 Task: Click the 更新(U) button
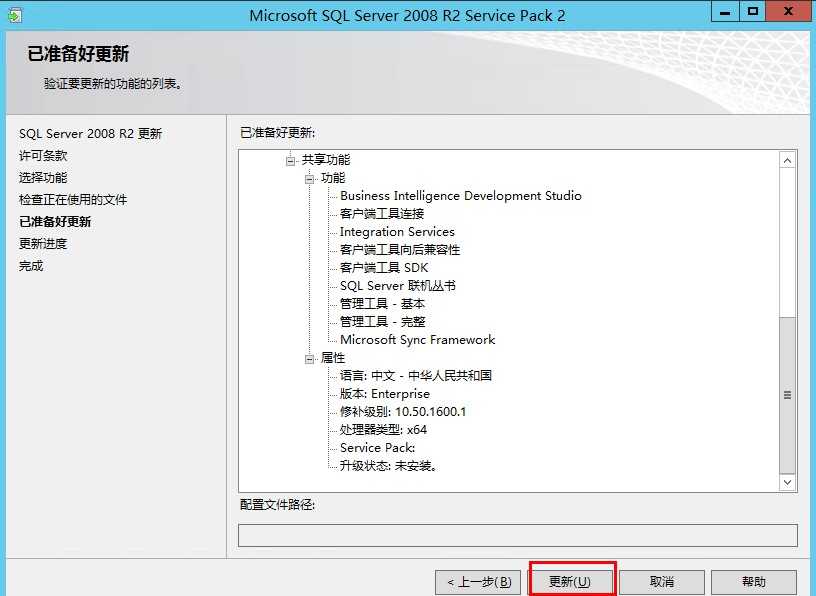(x=570, y=581)
